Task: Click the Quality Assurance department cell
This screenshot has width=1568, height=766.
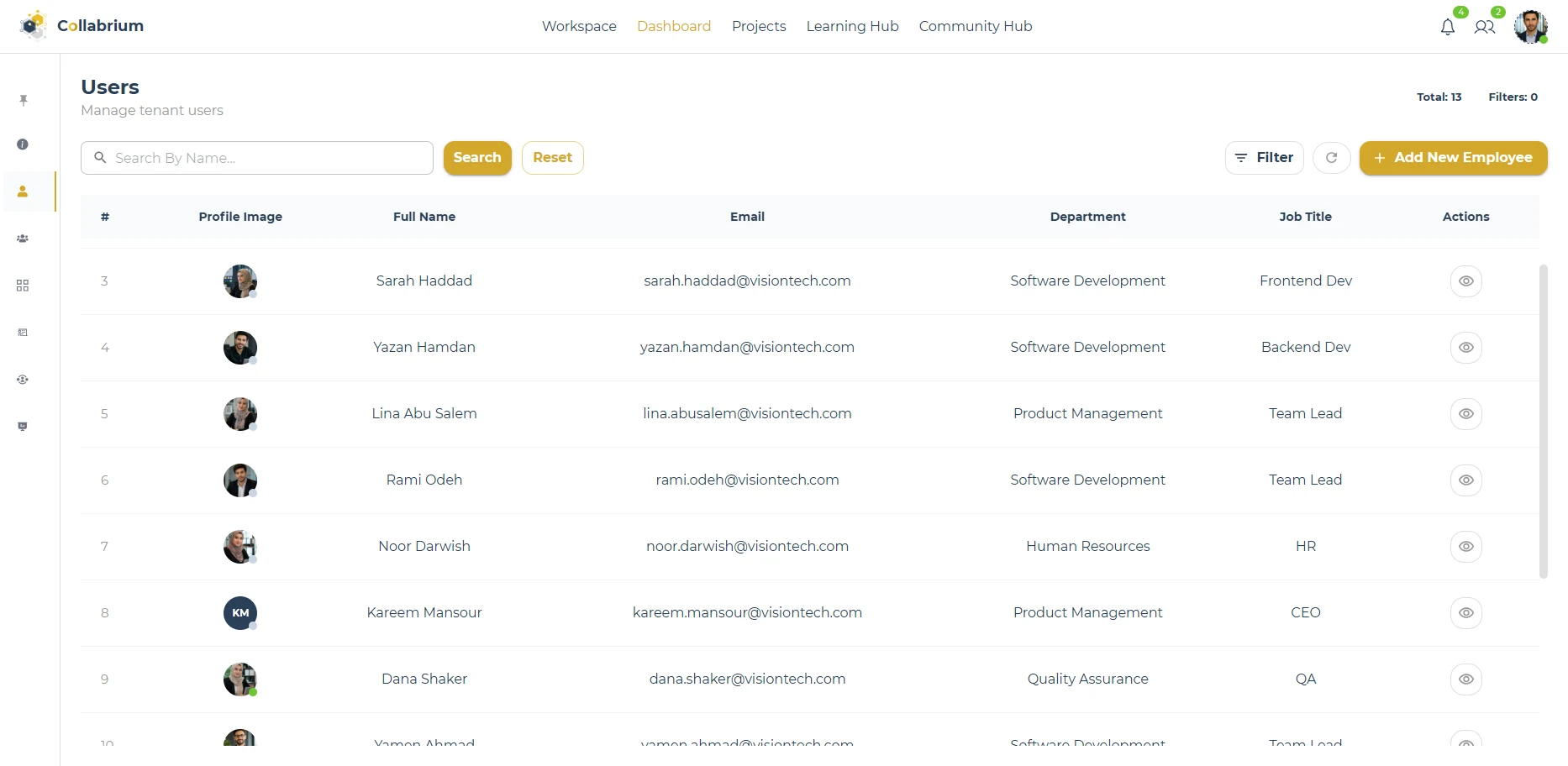Action: point(1087,679)
